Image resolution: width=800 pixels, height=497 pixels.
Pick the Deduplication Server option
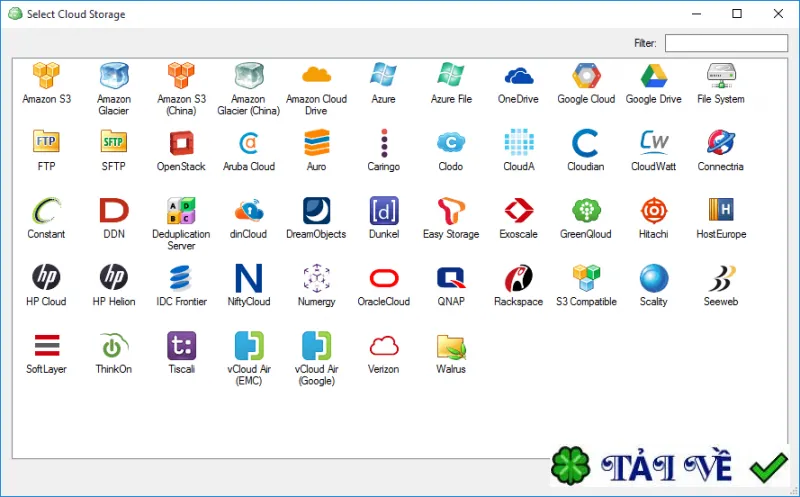pyautogui.click(x=181, y=210)
